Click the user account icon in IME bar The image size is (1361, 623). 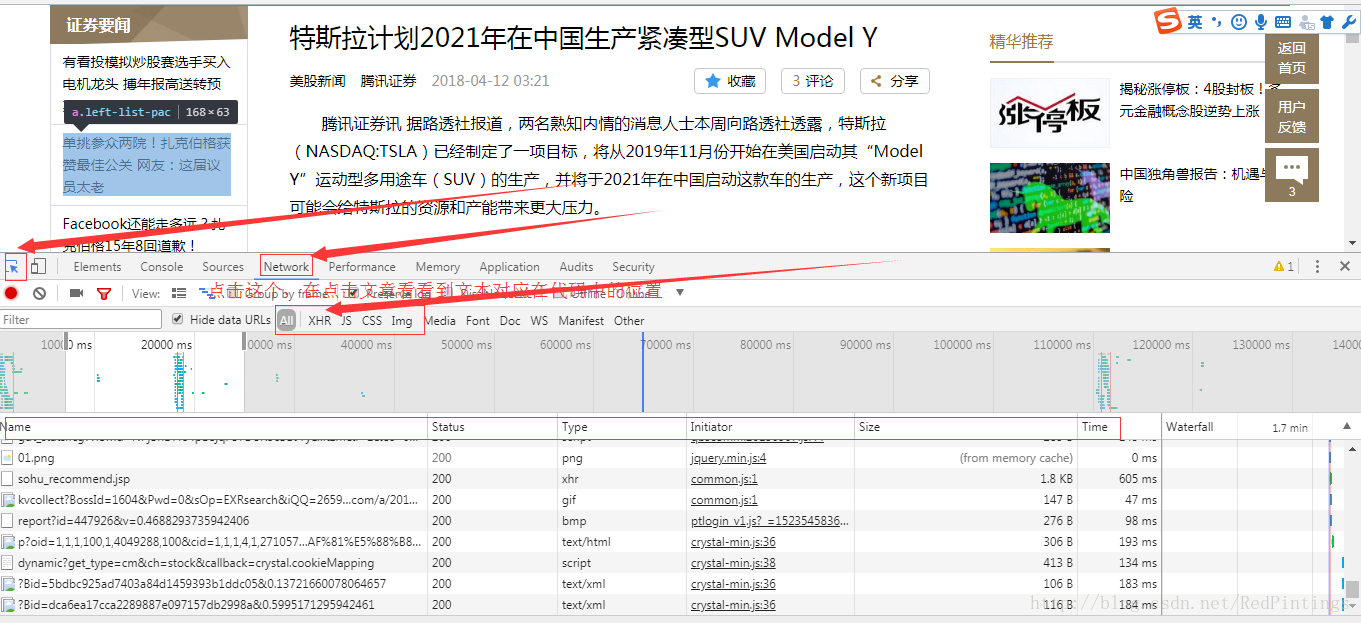click(1306, 21)
